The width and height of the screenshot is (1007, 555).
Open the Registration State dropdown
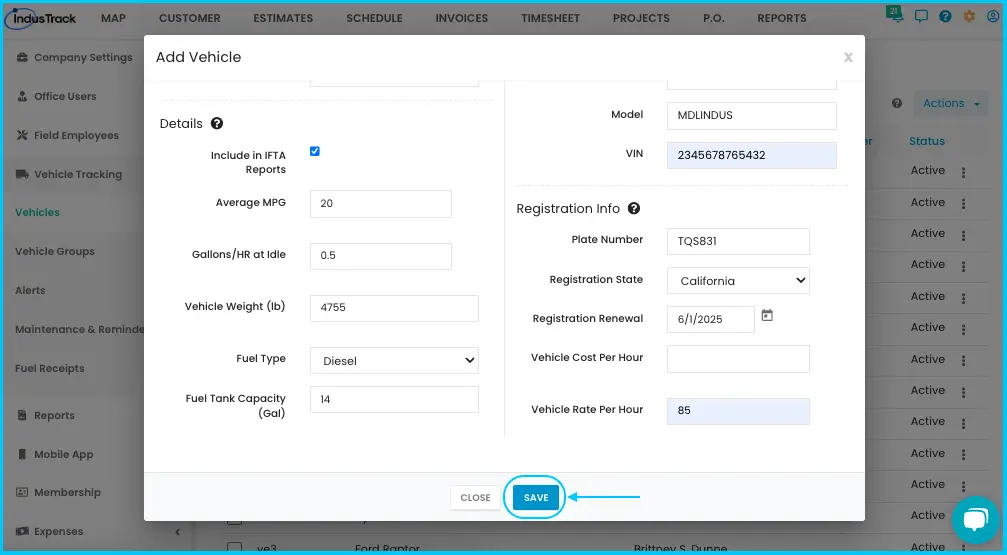coord(738,281)
